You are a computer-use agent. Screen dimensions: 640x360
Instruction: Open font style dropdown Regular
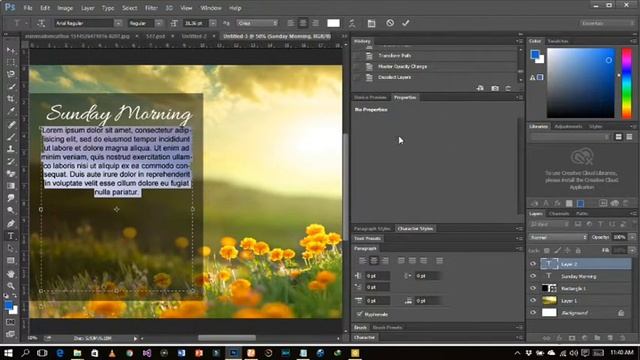point(159,23)
